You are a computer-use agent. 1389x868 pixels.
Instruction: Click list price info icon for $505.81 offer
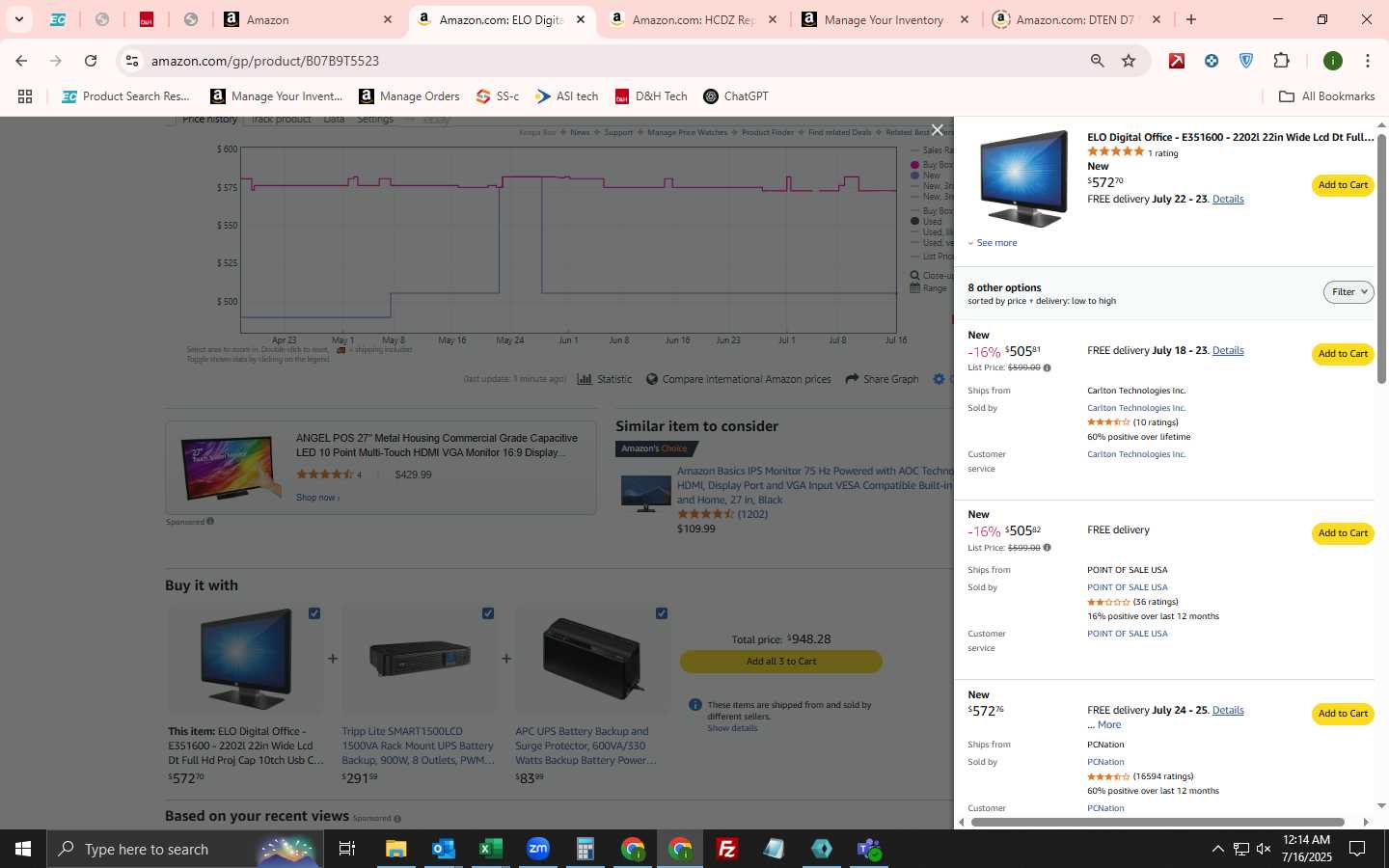click(x=1047, y=367)
